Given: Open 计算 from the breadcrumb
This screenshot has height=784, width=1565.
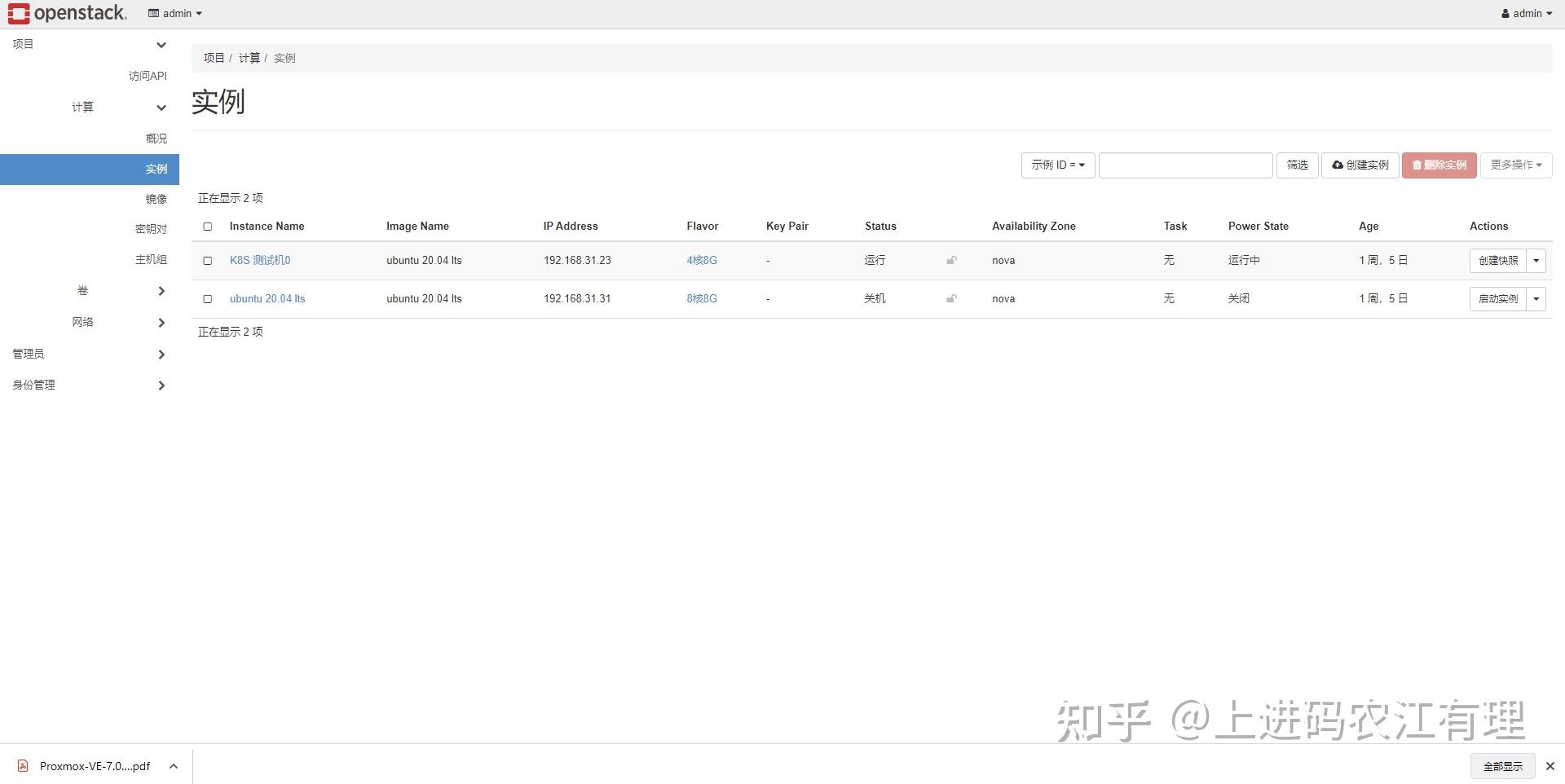Looking at the screenshot, I should [249, 57].
